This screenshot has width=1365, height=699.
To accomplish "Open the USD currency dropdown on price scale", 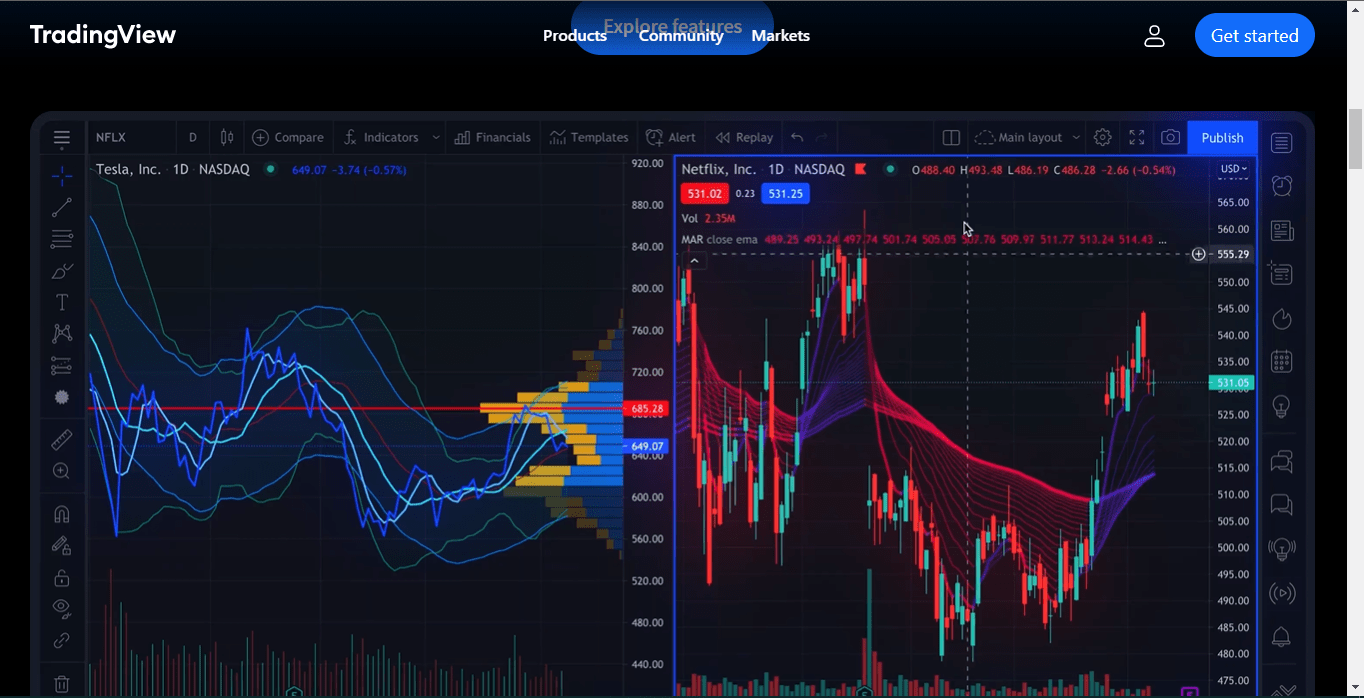I will click(x=1233, y=169).
